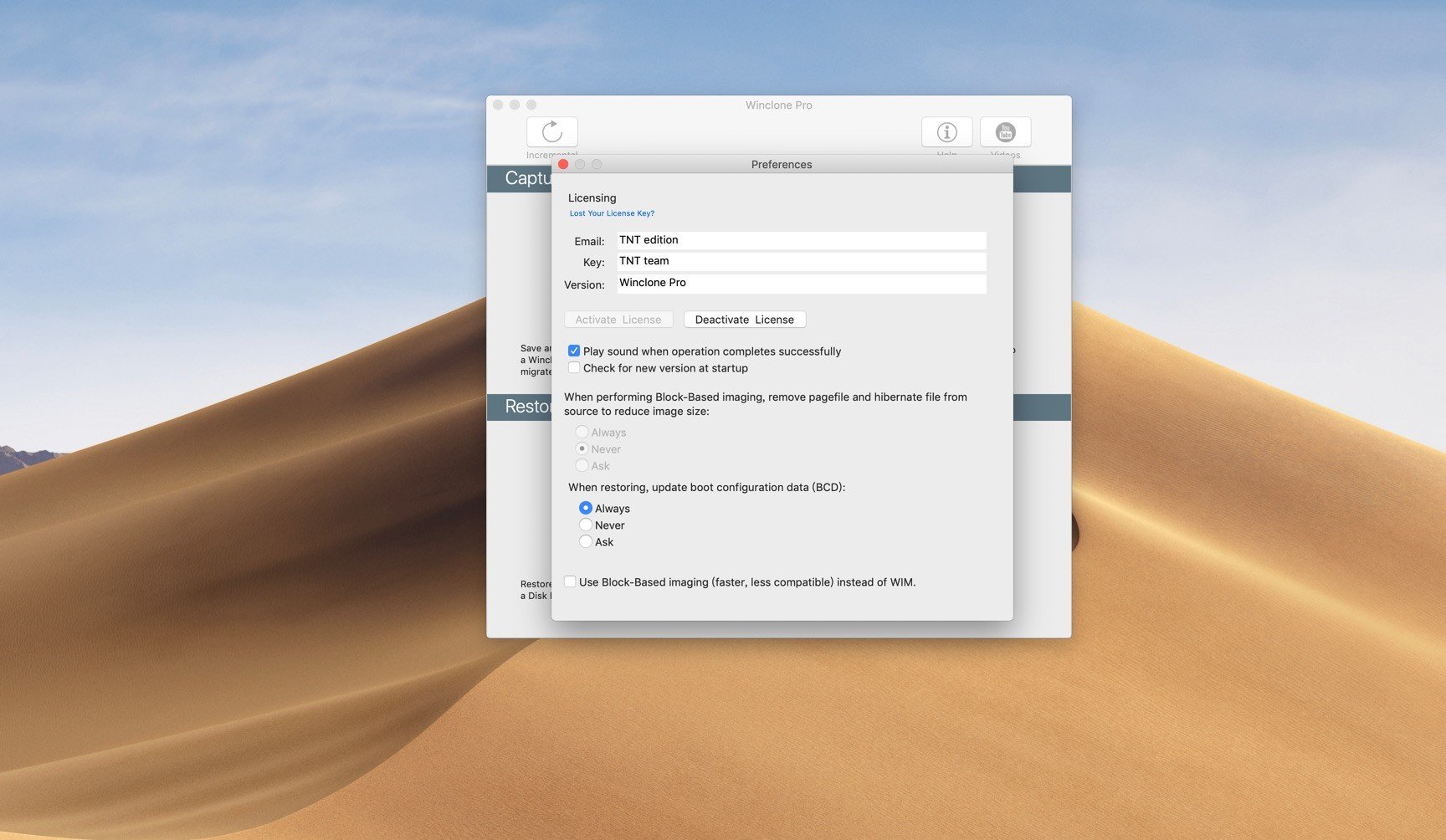Click the Email field containing TNT edition
The width and height of the screenshot is (1446, 840).
tap(802, 240)
